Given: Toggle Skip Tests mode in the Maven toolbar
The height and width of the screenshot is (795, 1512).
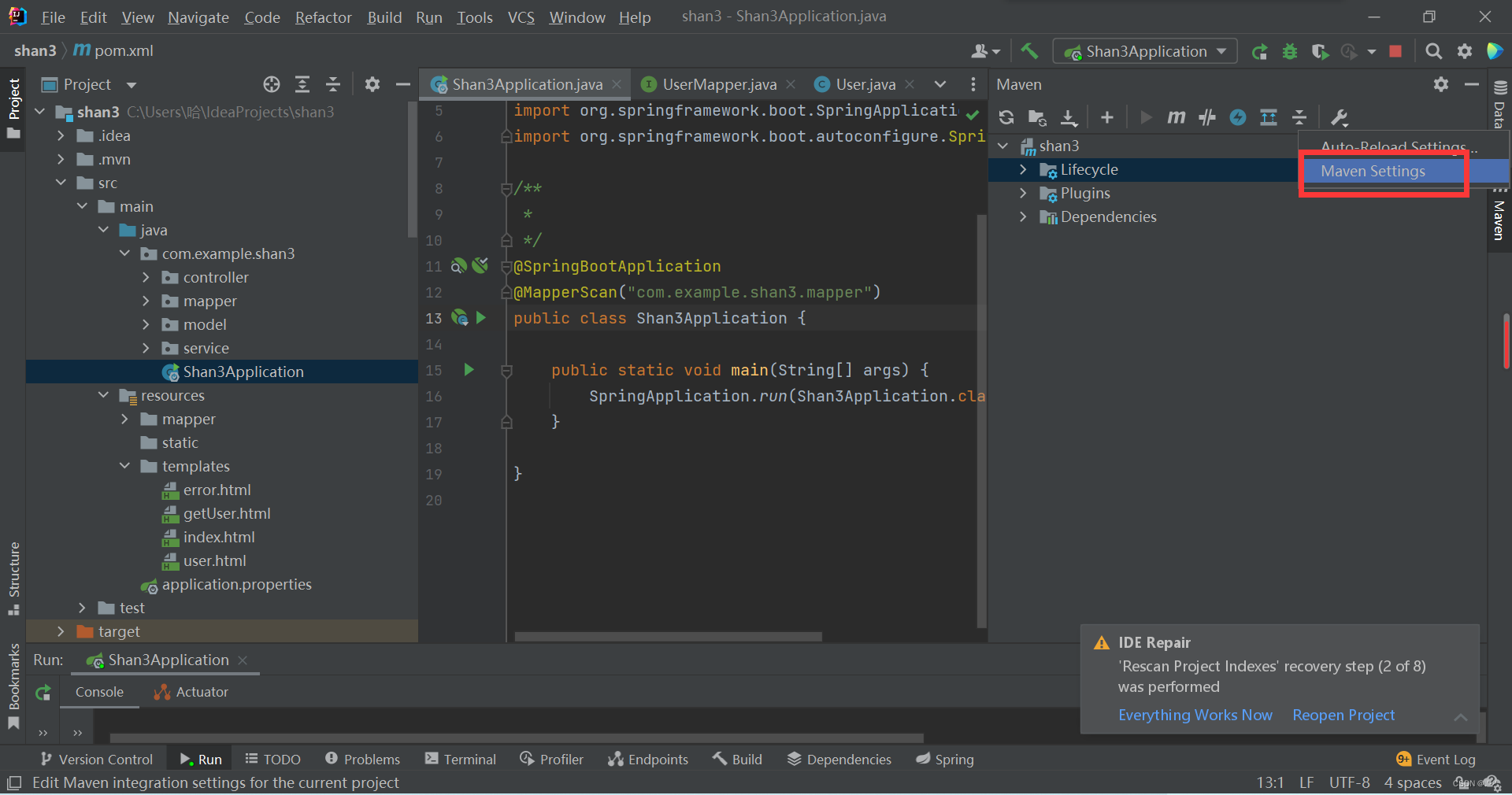Looking at the screenshot, I should click(1207, 117).
